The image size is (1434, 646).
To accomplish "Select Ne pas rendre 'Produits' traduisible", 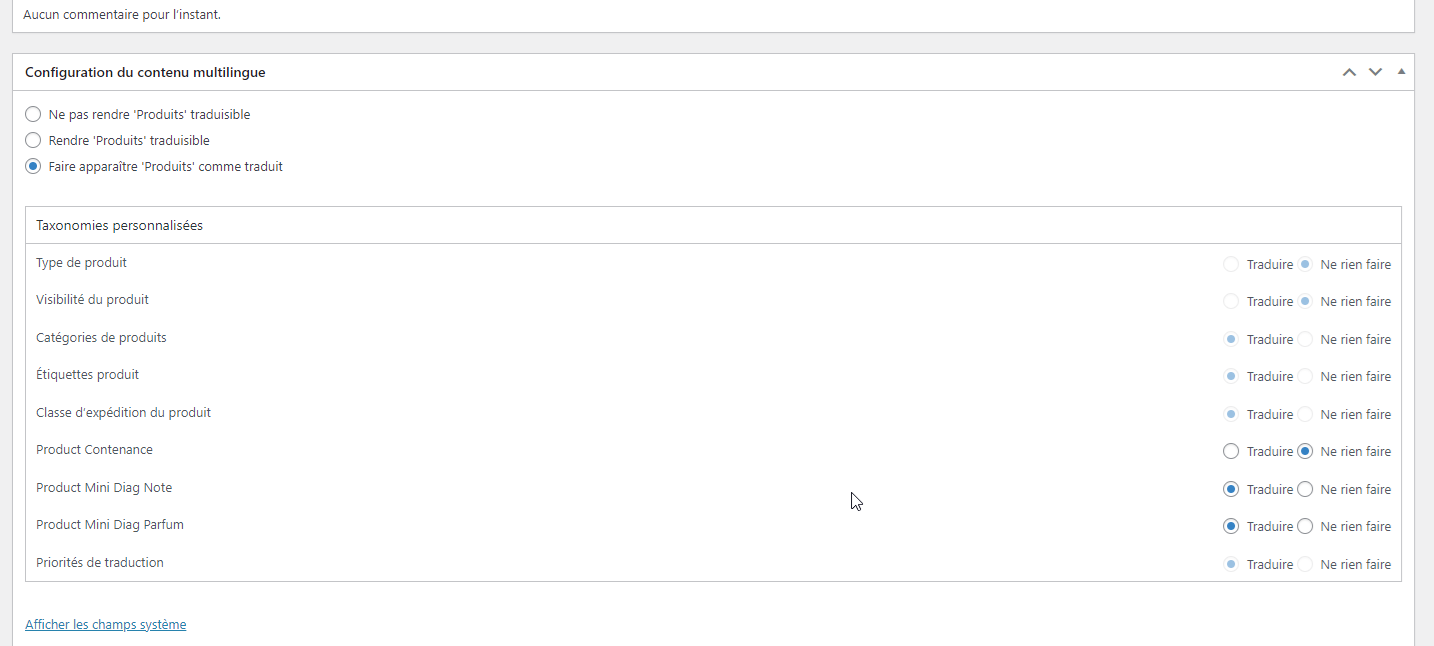I will tap(33, 115).
